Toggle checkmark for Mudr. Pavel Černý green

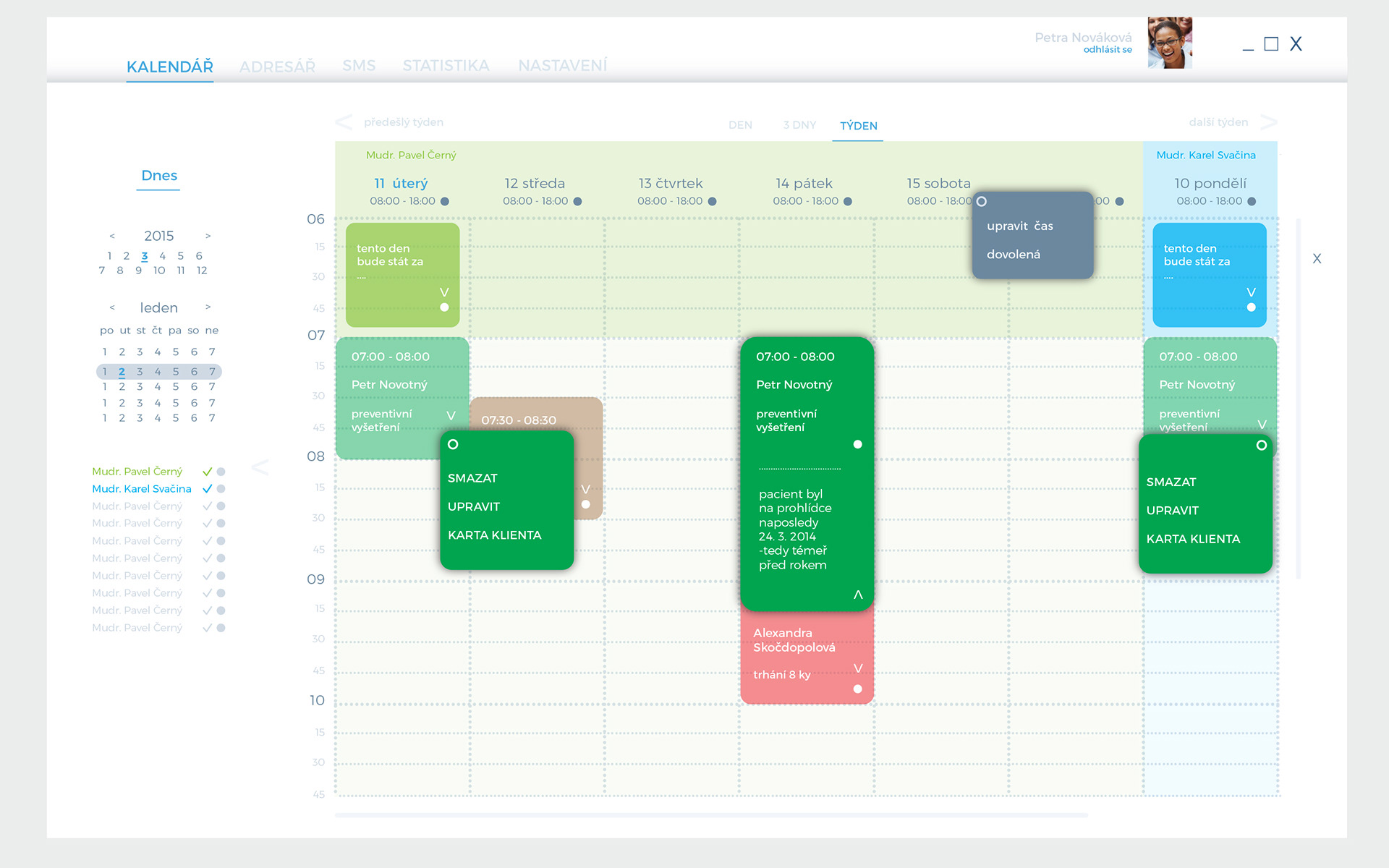208,472
